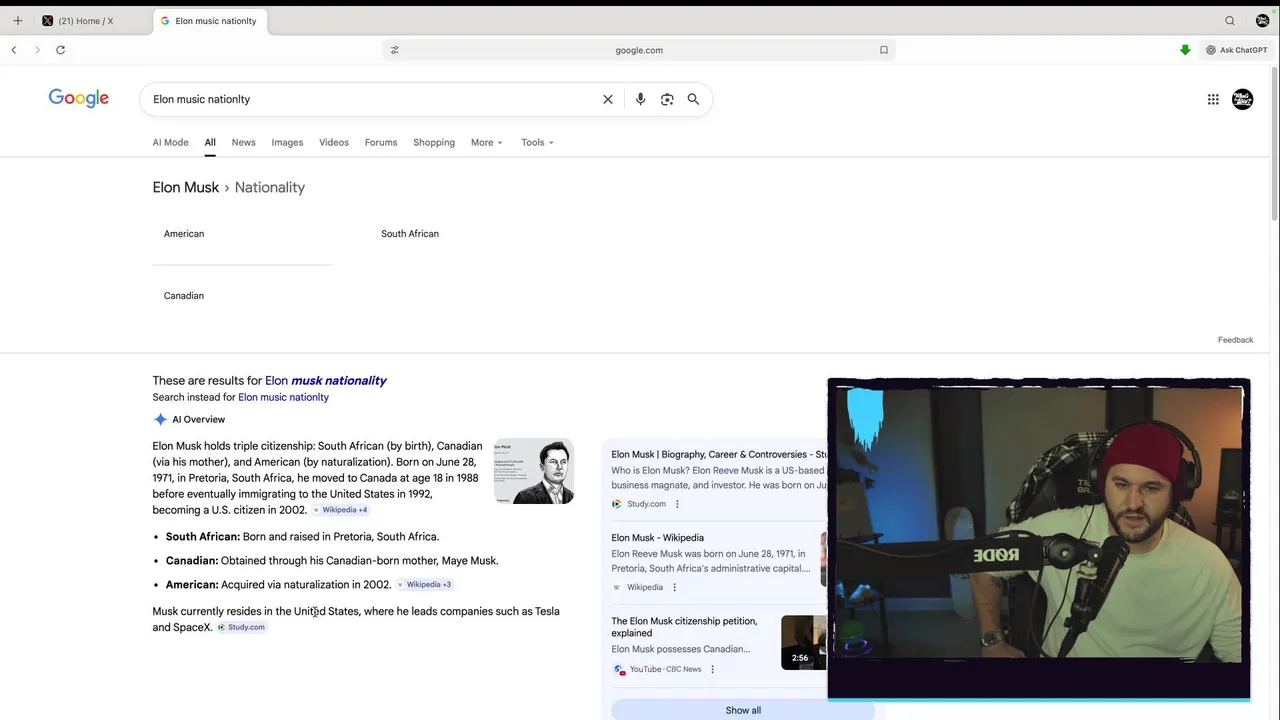The width and height of the screenshot is (1280, 720).
Task: Search instead for Elon music nationlty
Action: (283, 397)
